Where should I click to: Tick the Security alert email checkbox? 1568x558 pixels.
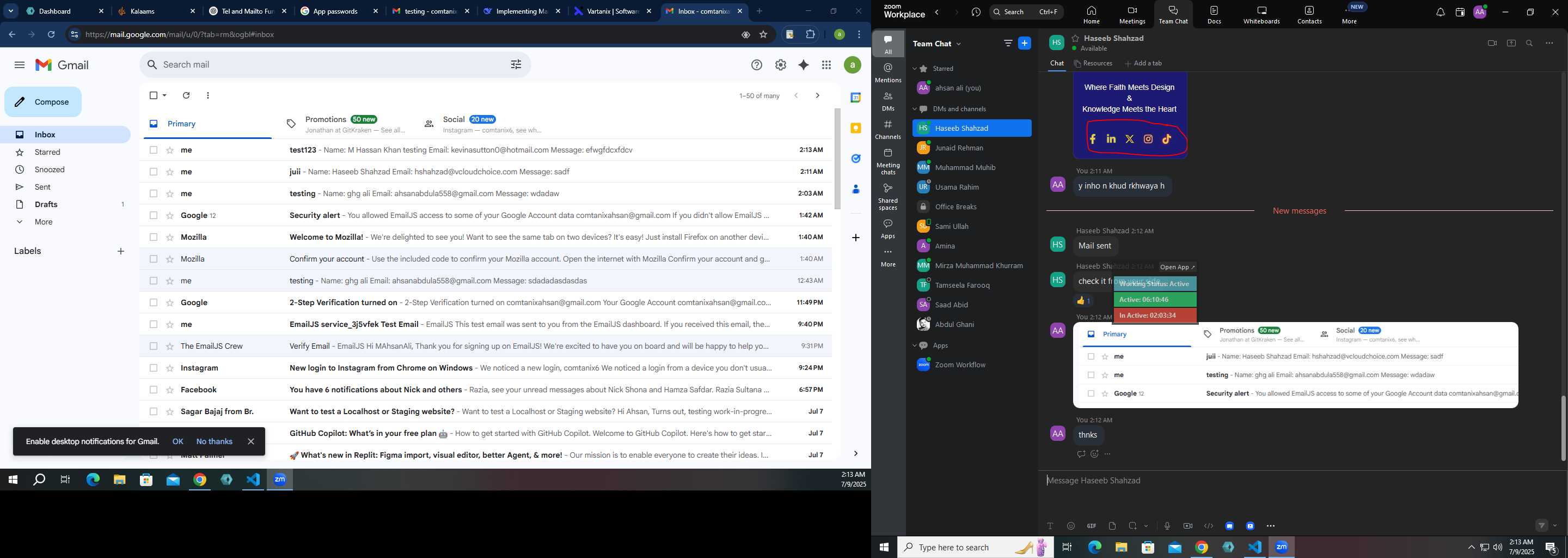tap(154, 215)
